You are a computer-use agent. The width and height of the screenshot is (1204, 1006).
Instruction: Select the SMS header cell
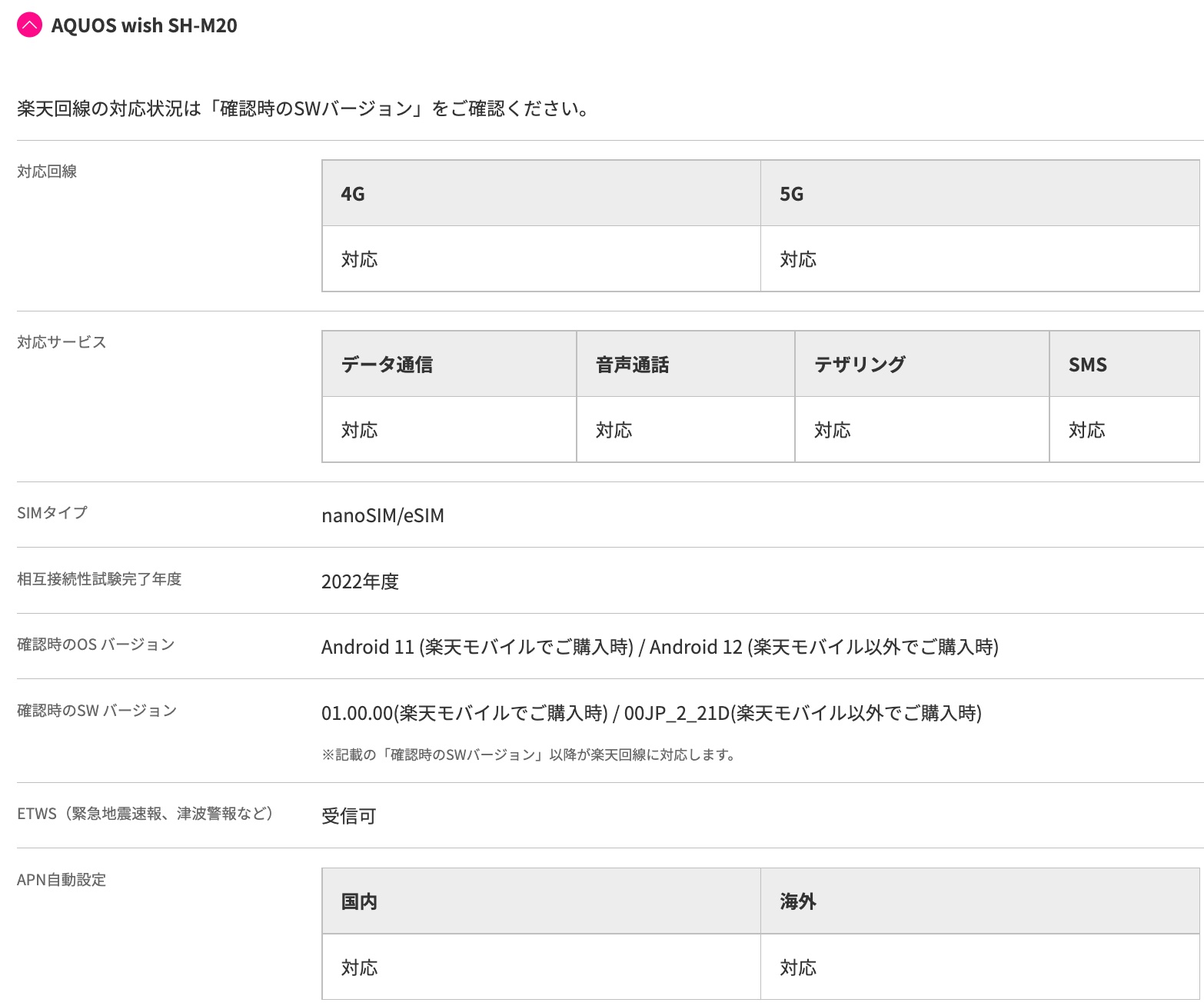point(1125,365)
